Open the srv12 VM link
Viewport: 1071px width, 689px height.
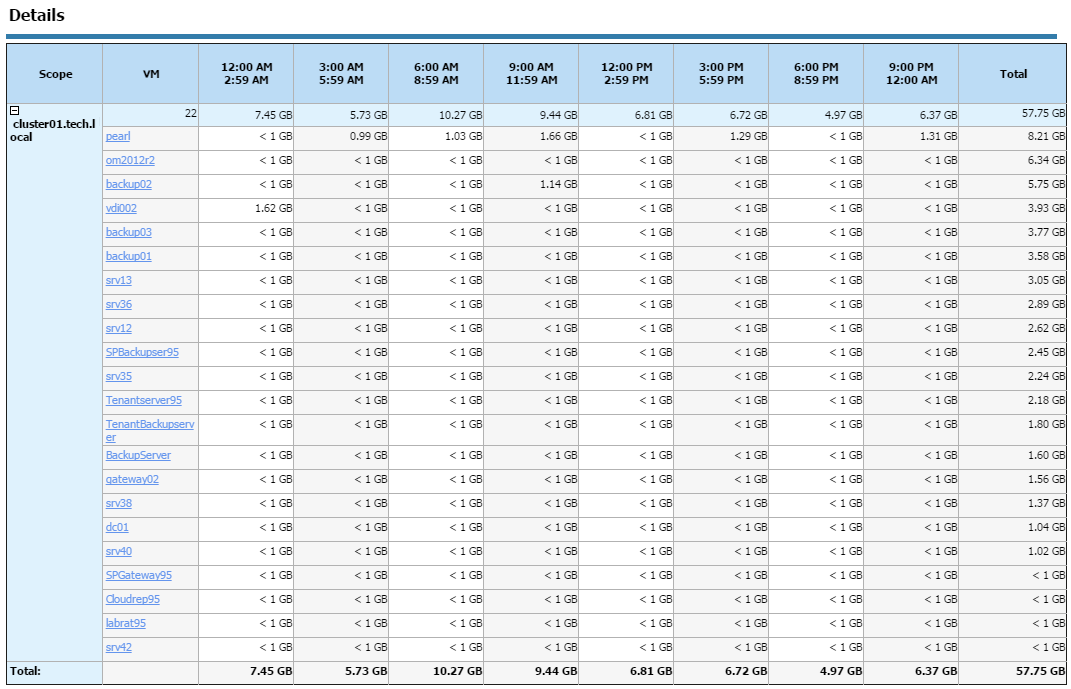pyautogui.click(x=119, y=328)
